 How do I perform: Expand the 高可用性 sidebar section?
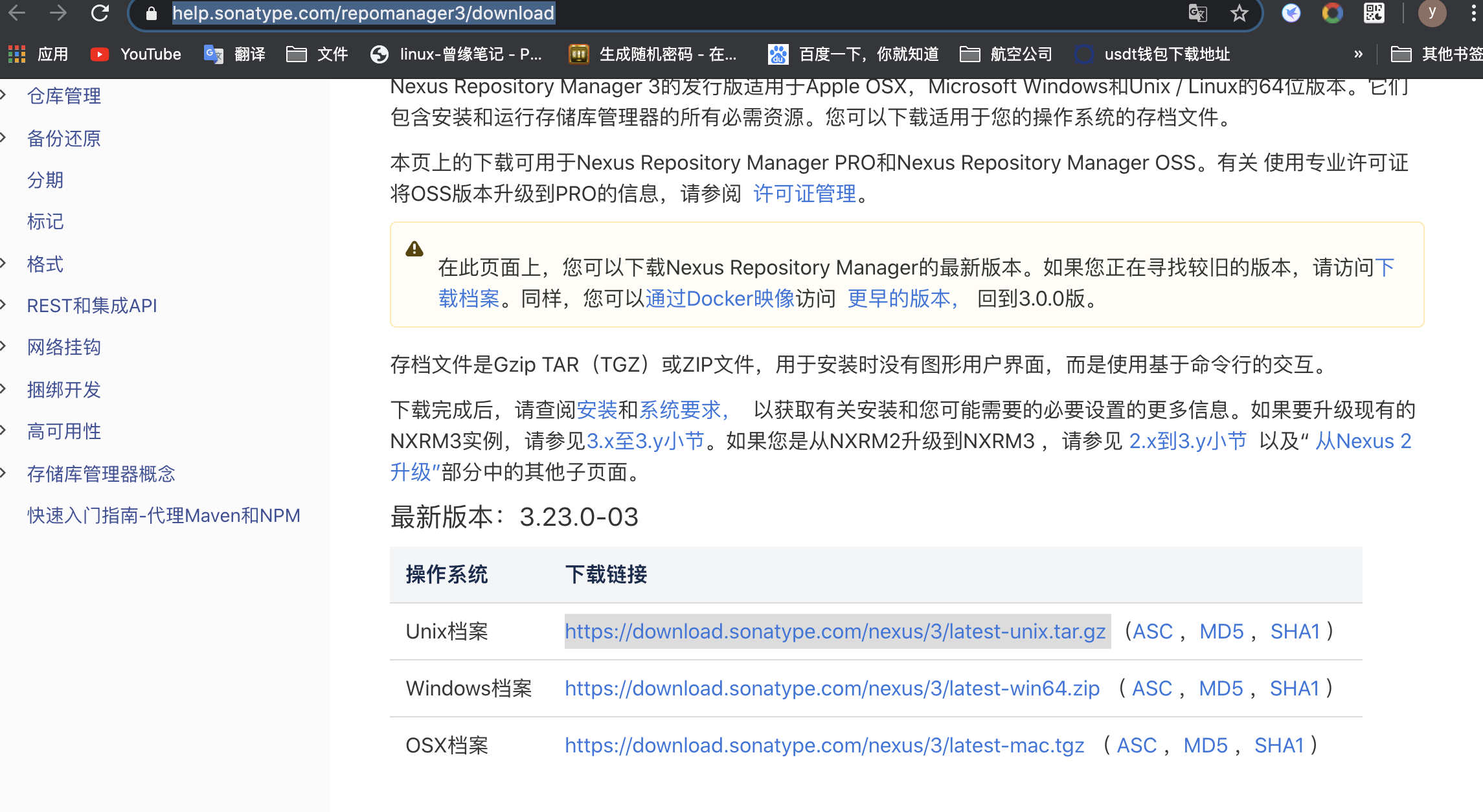pyautogui.click(x=4, y=431)
